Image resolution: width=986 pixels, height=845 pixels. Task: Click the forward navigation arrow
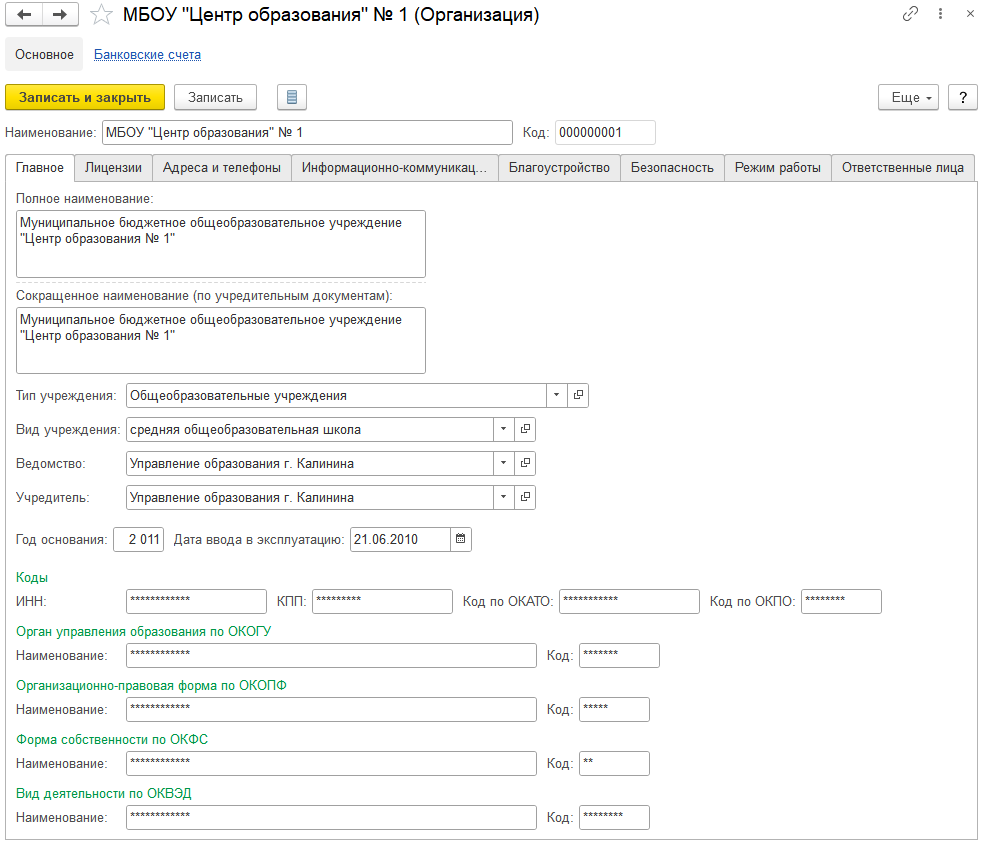[60, 15]
